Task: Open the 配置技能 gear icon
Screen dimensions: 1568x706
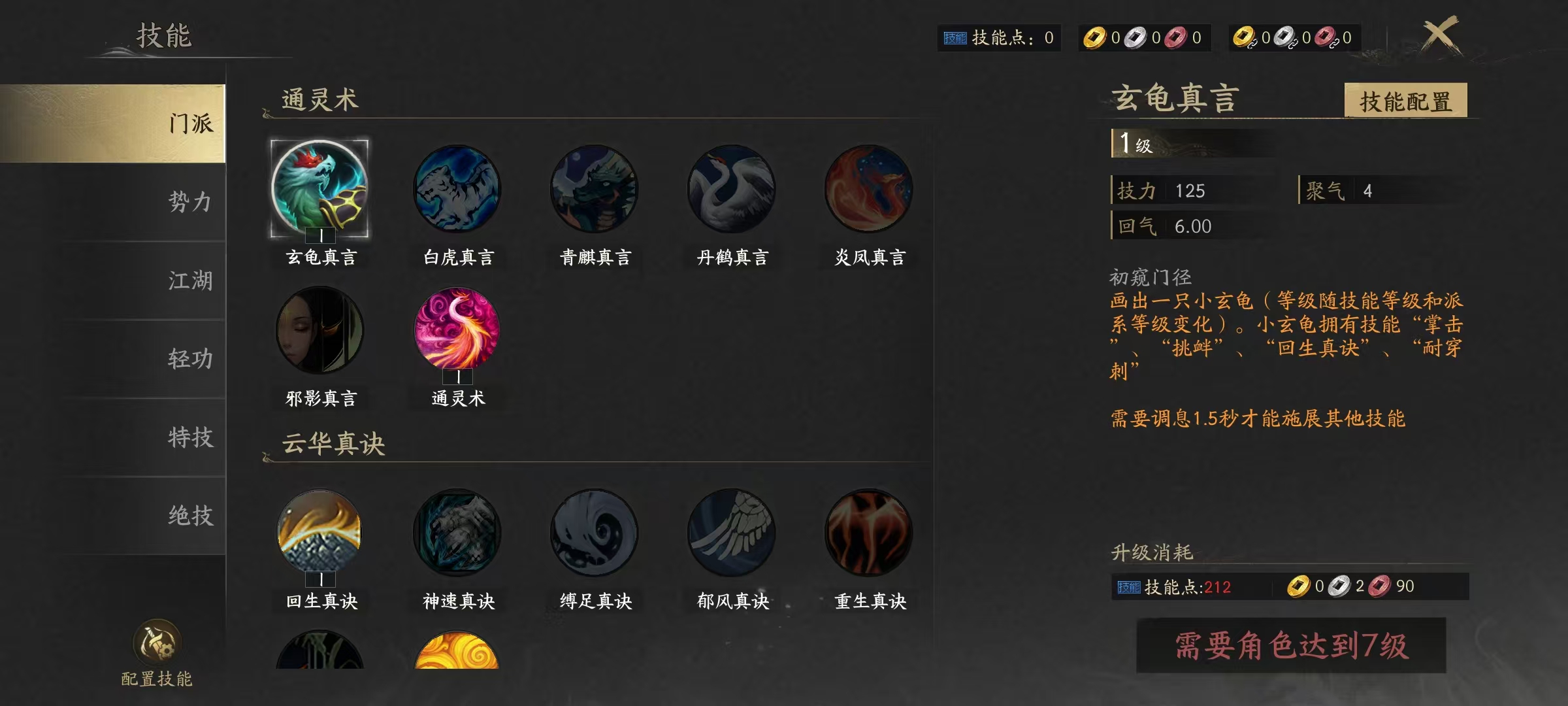Action: (x=157, y=642)
